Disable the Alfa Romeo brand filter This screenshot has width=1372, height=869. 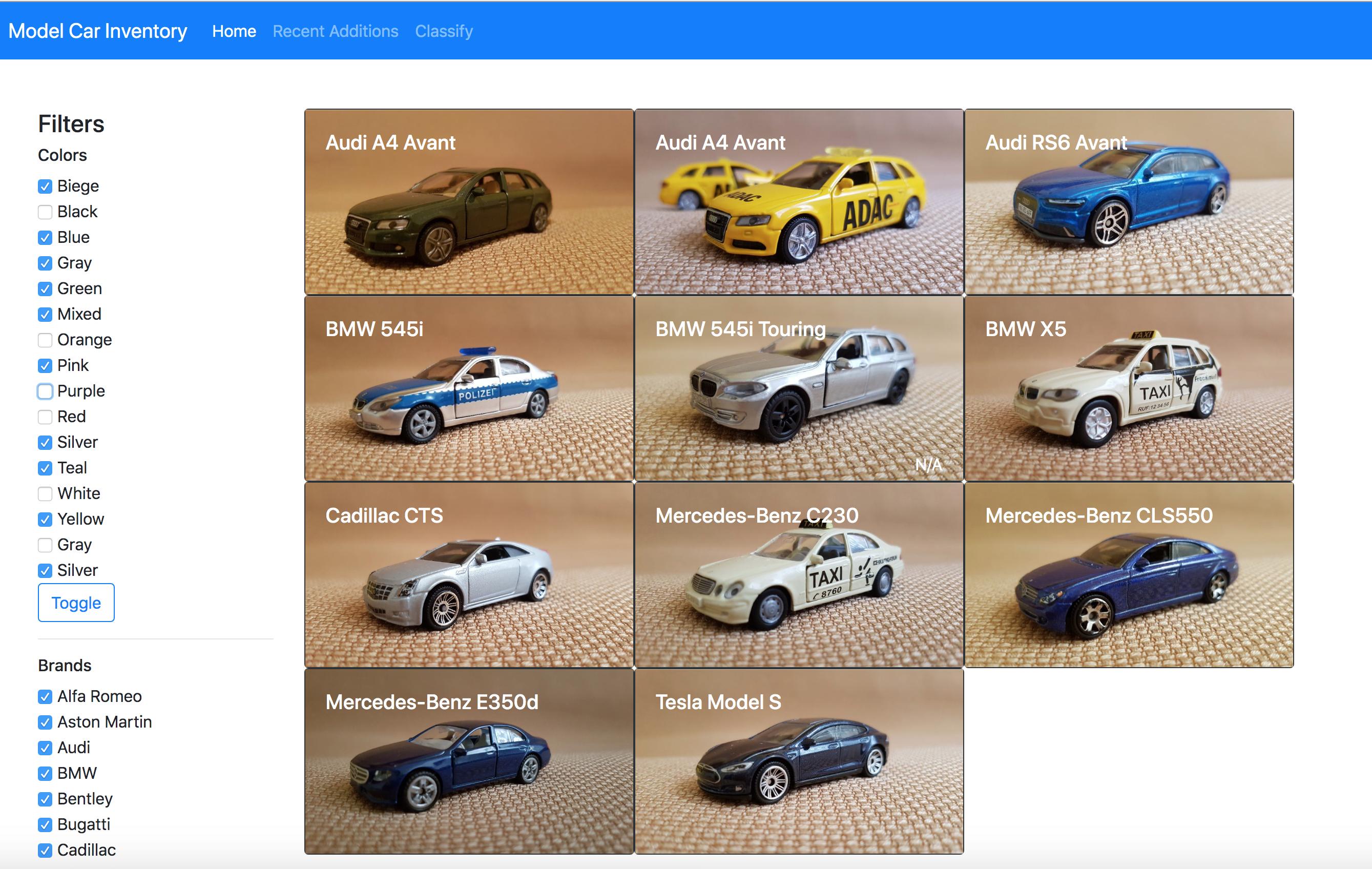(x=45, y=696)
